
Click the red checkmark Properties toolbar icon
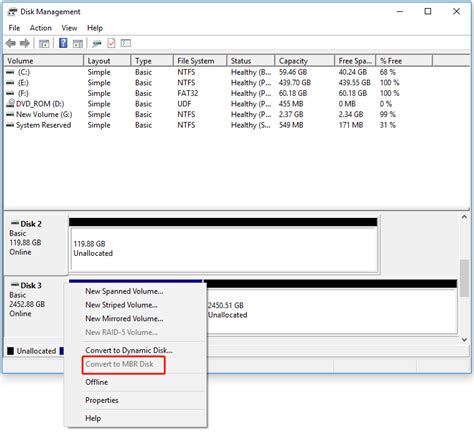111,43
